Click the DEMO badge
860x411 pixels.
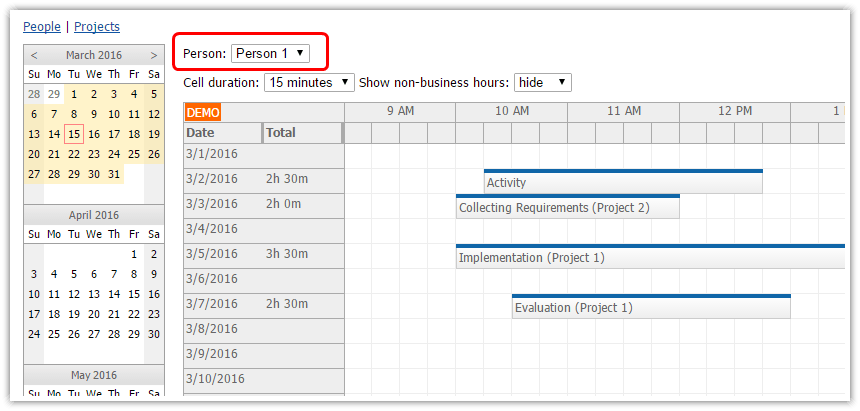tap(203, 113)
